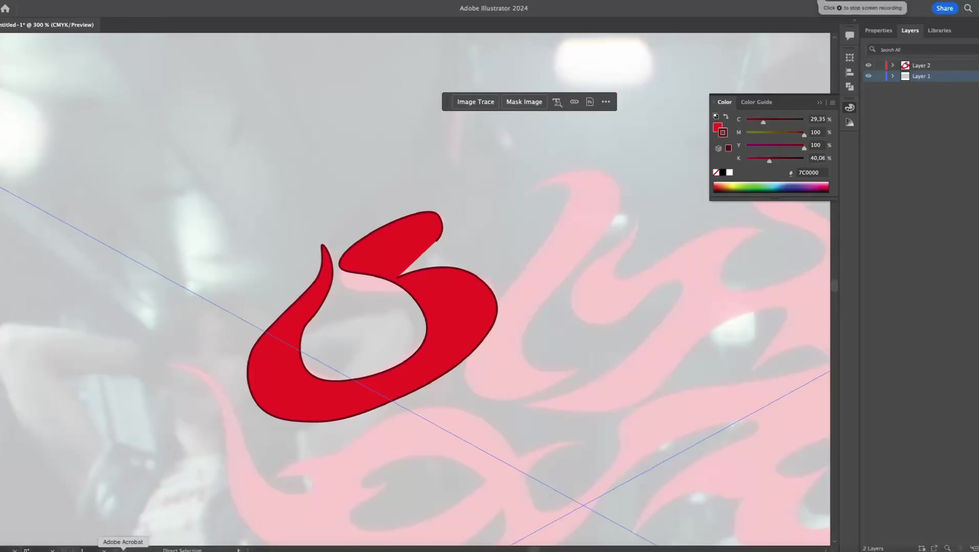Open the search icon in top bar

pyautogui.click(x=968, y=8)
